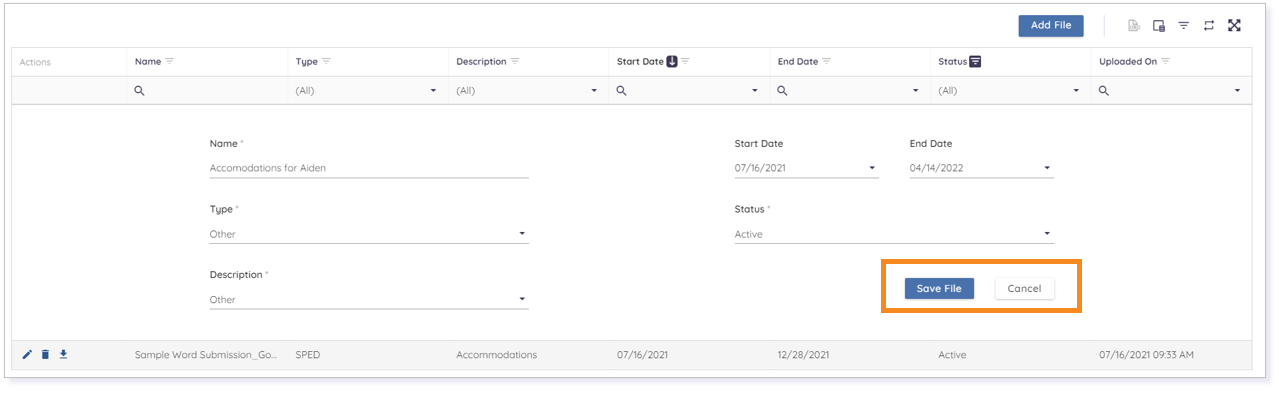Image resolution: width=1279 pixels, height=394 pixels.
Task: Click the Name field Accomodations for Aiden
Action: pyautogui.click(x=368, y=168)
